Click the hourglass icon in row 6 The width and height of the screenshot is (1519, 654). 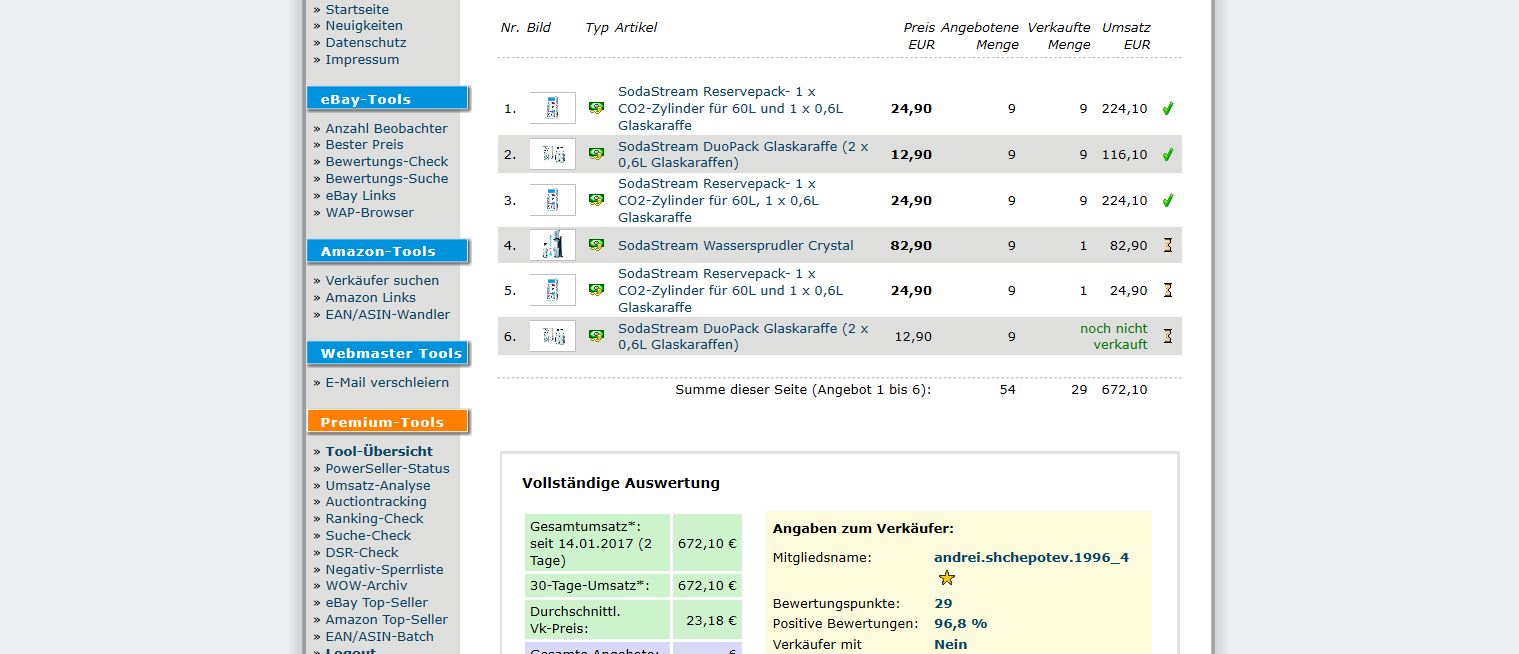1167,336
